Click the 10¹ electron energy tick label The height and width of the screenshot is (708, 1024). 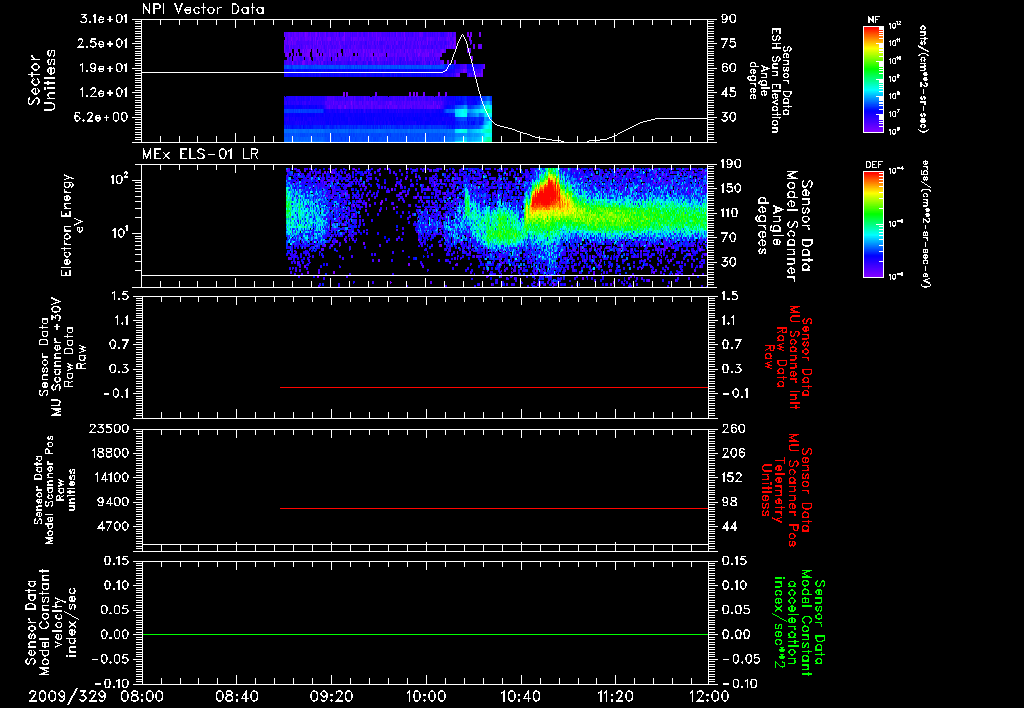(119, 233)
